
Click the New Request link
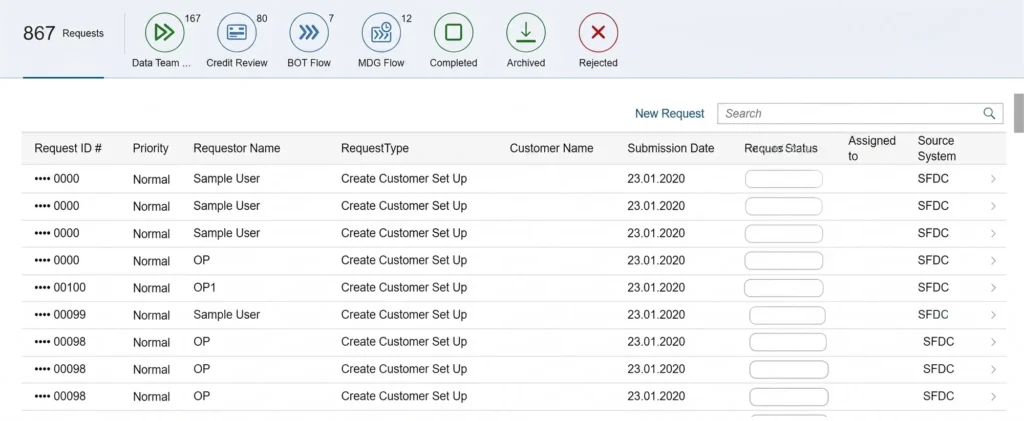click(x=669, y=114)
